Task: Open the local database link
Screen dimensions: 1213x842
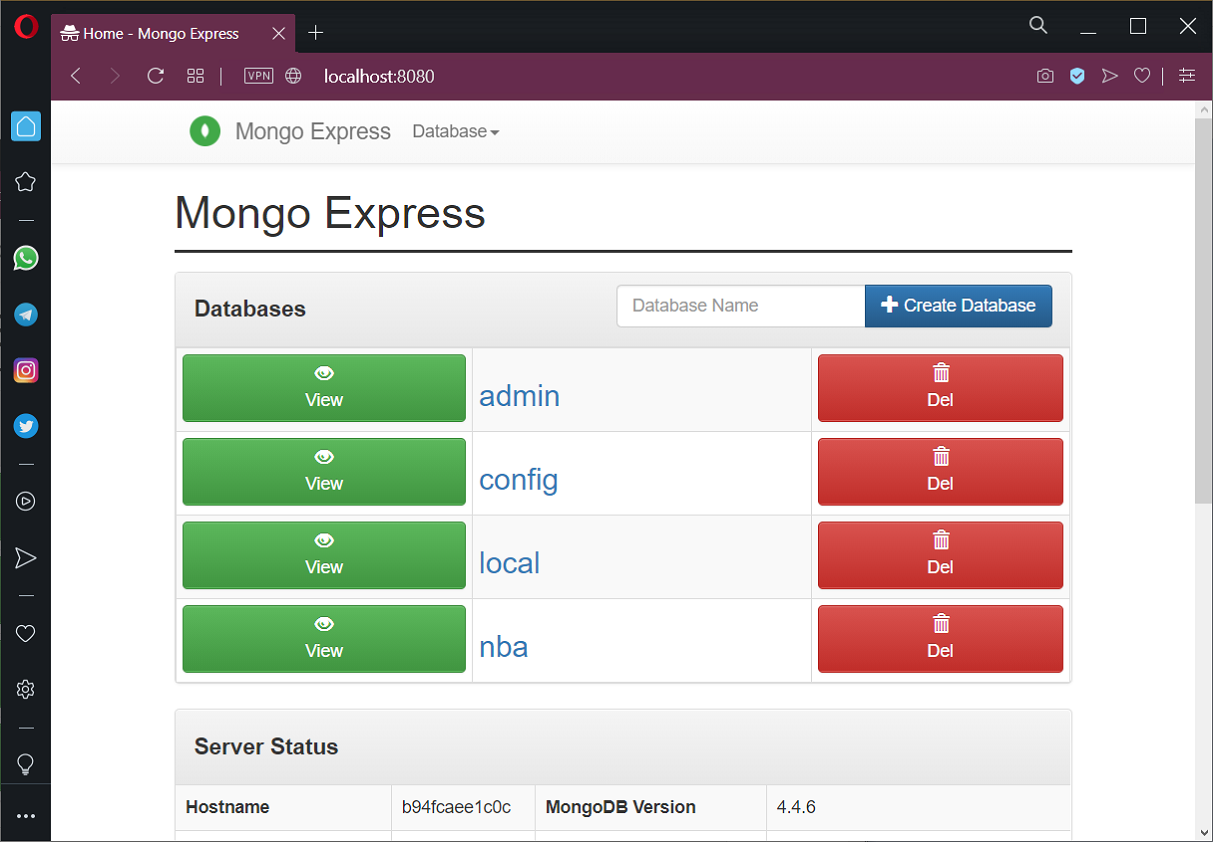Action: (x=509, y=563)
